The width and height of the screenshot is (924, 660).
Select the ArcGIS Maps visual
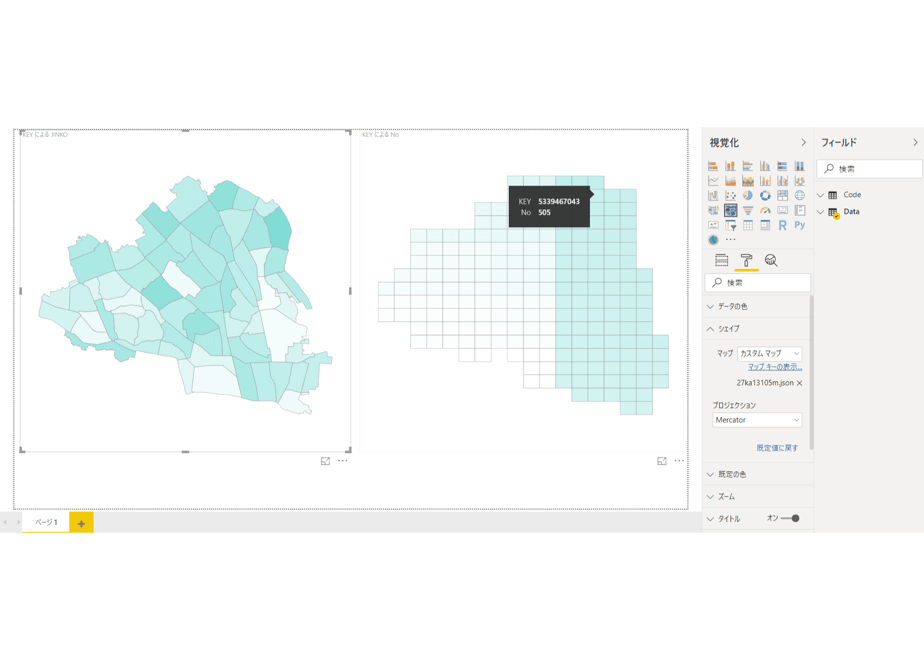[713, 240]
